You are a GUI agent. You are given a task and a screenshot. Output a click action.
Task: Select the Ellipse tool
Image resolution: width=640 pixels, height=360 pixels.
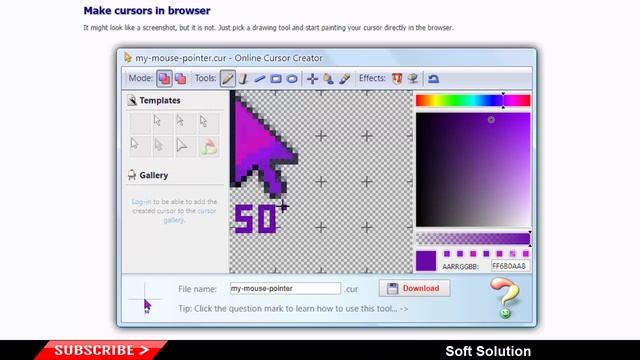pos(292,78)
